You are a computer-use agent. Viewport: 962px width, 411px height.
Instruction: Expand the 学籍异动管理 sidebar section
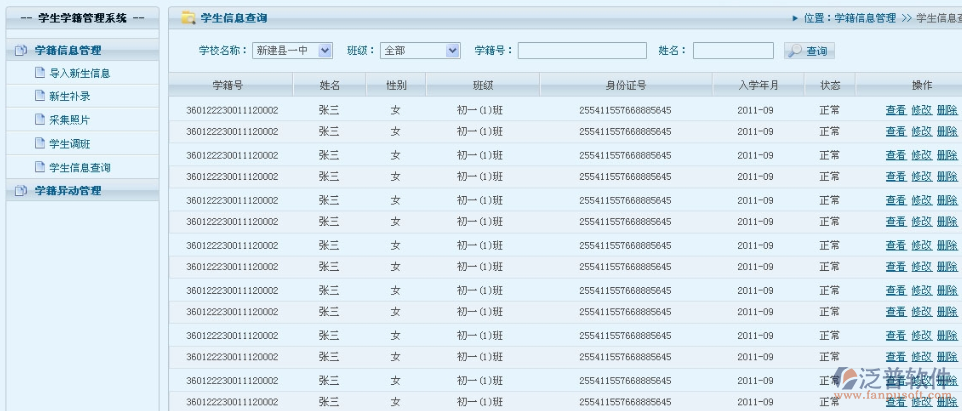click(68, 191)
